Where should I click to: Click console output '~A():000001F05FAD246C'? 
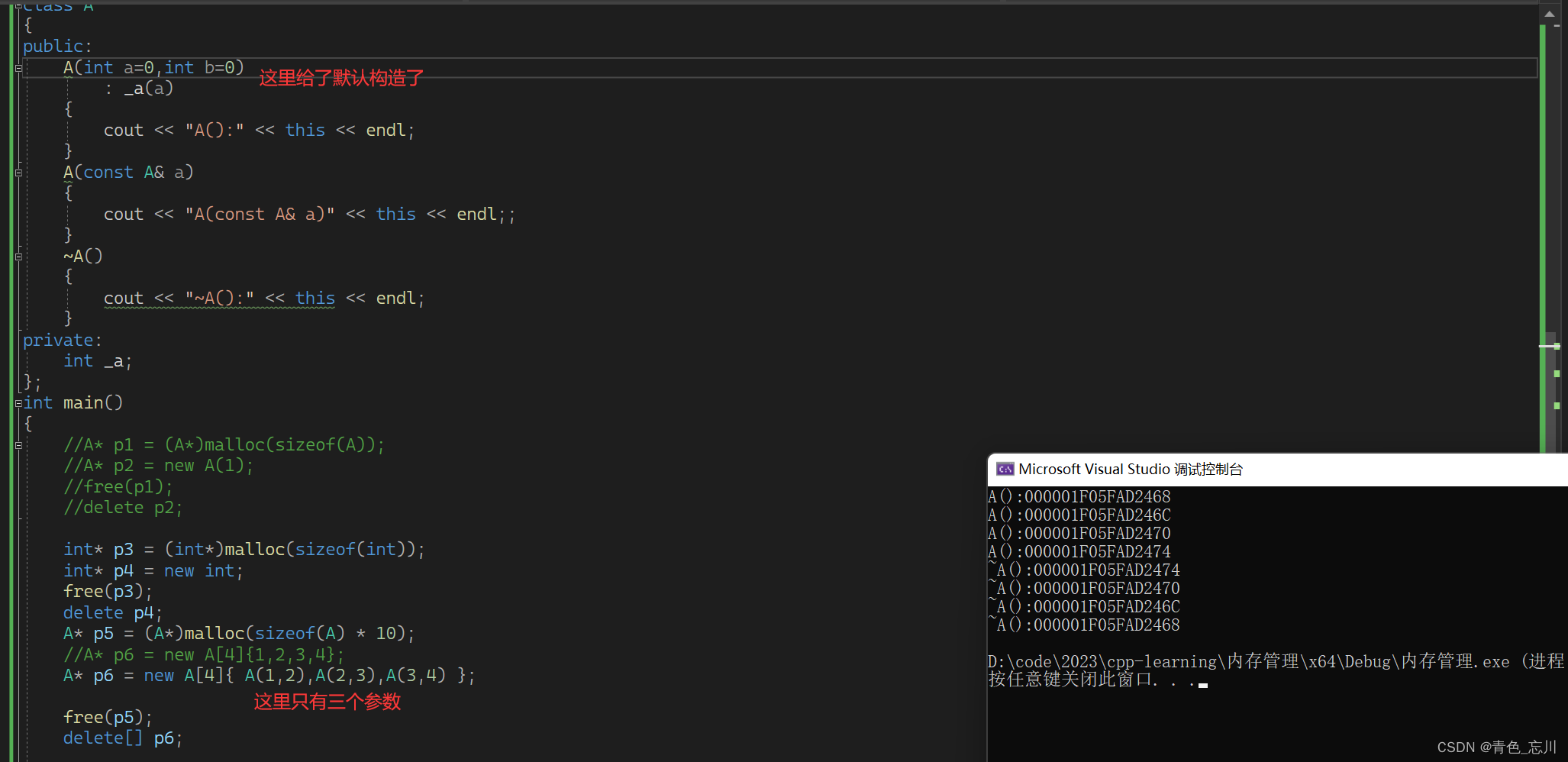(1084, 607)
